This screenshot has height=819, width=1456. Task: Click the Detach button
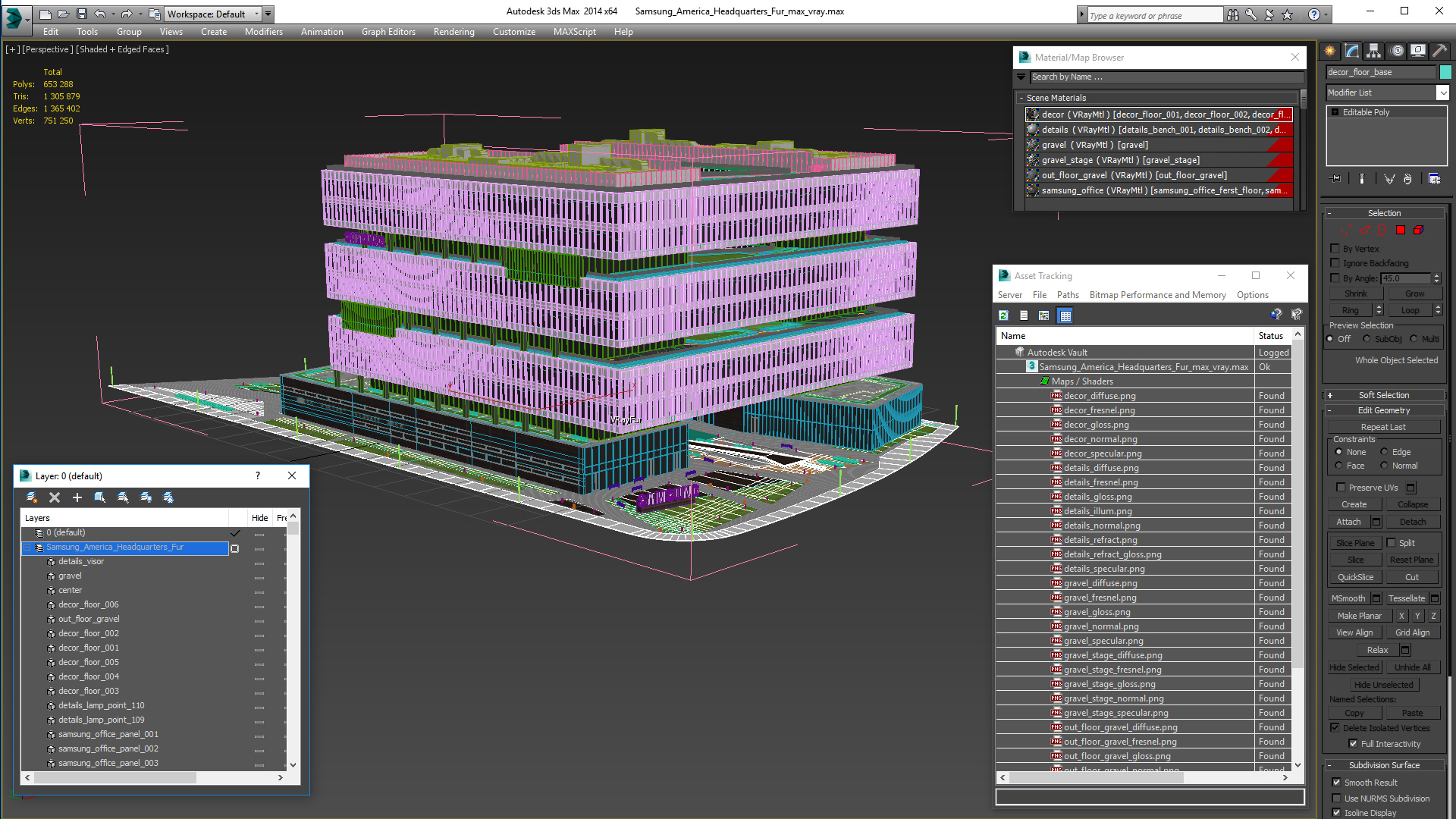pos(1412,522)
